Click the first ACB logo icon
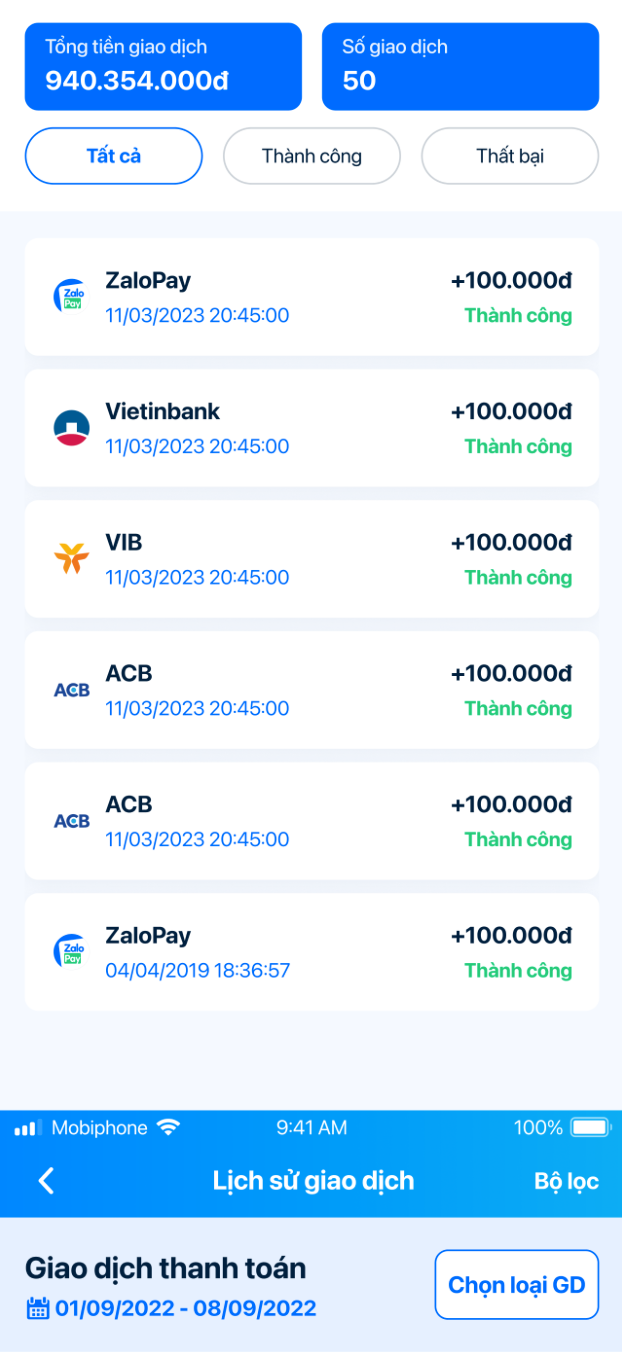622x1352 pixels. (71, 690)
